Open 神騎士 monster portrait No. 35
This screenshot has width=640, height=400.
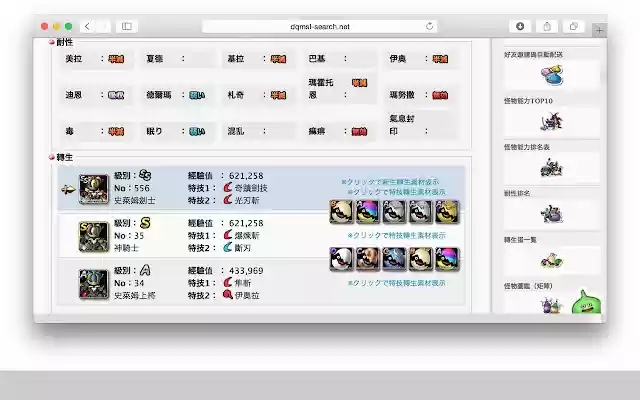(x=94, y=236)
